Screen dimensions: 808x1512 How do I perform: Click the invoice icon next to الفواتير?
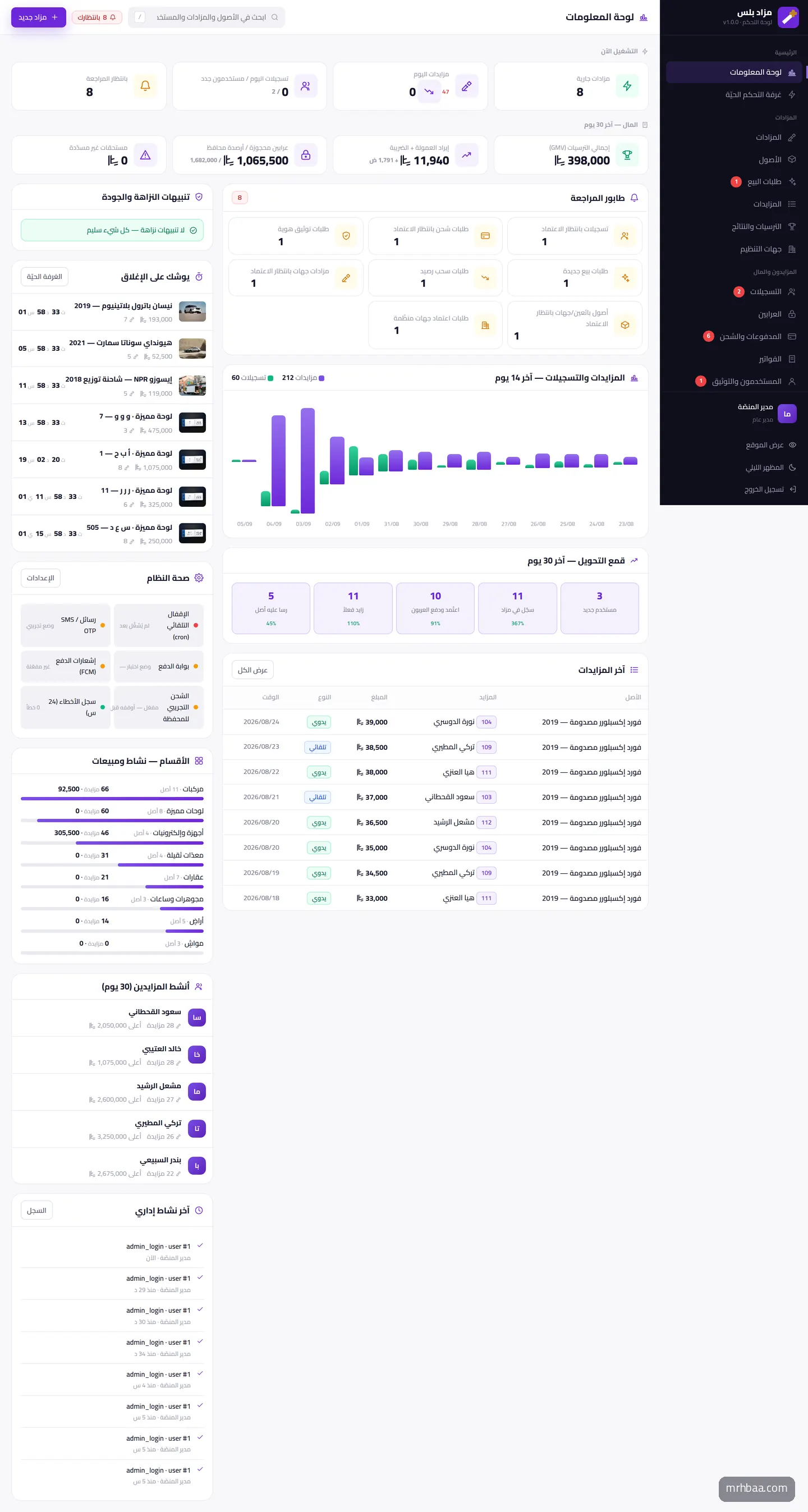point(792,359)
